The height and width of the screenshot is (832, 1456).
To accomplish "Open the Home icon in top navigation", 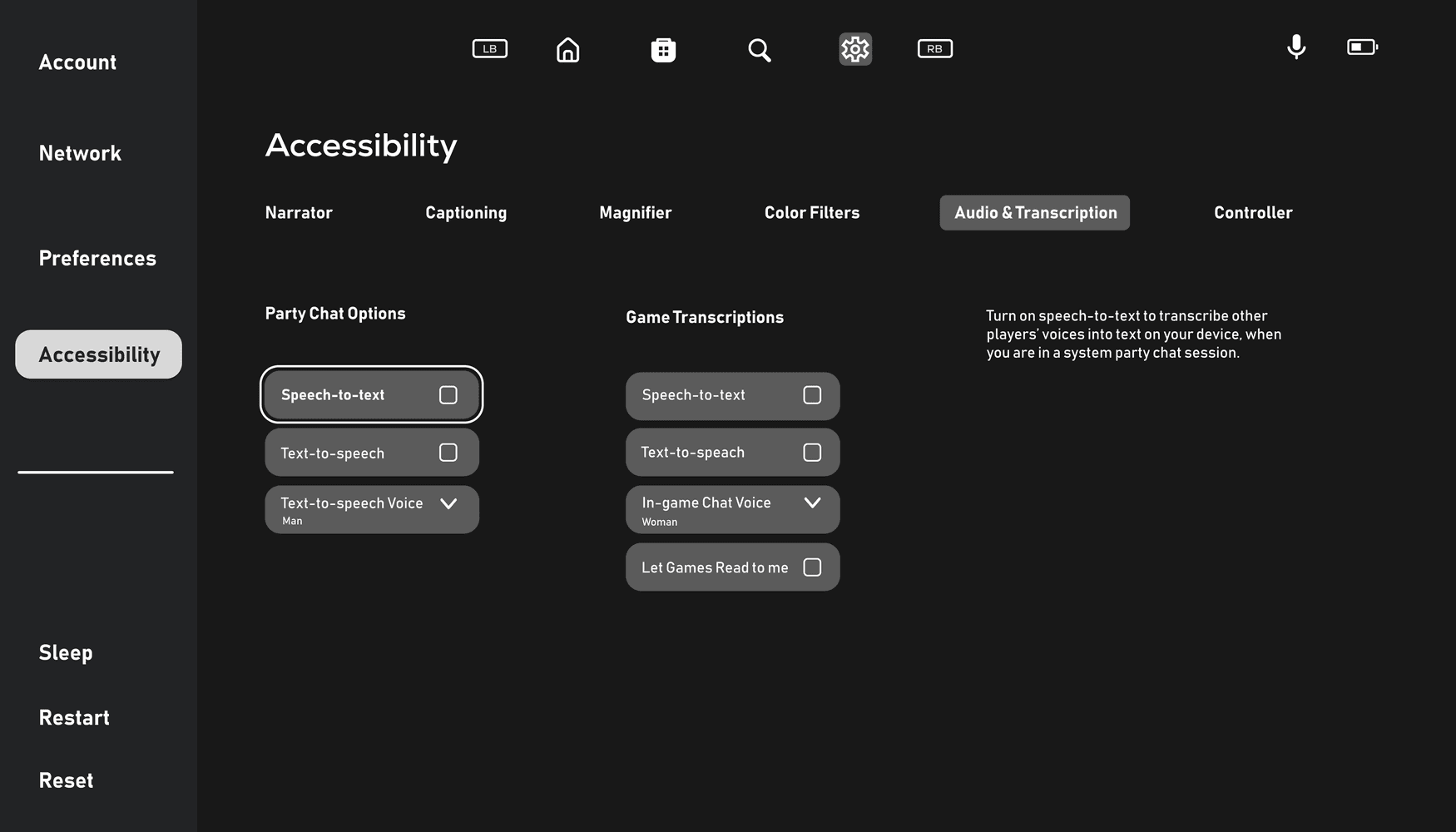I will (568, 50).
